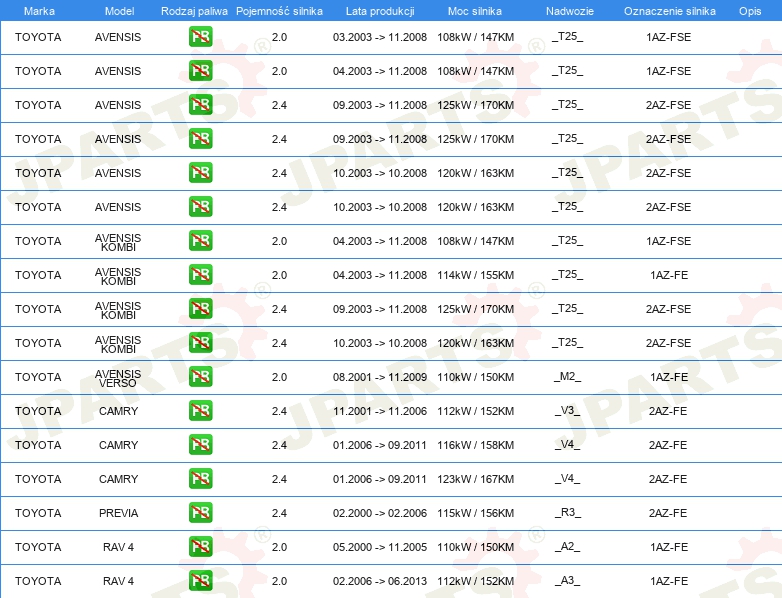Select 2AZ-FE engine code in PREVIA row

668,513
